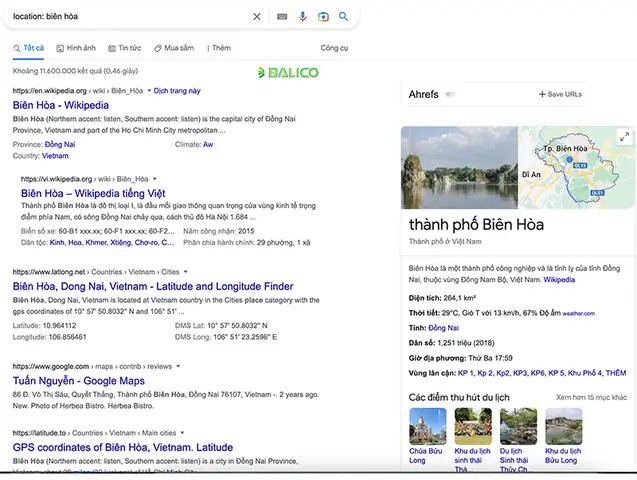Open the Thêm menu
Screen dimensions: 637x480
click(219, 48)
